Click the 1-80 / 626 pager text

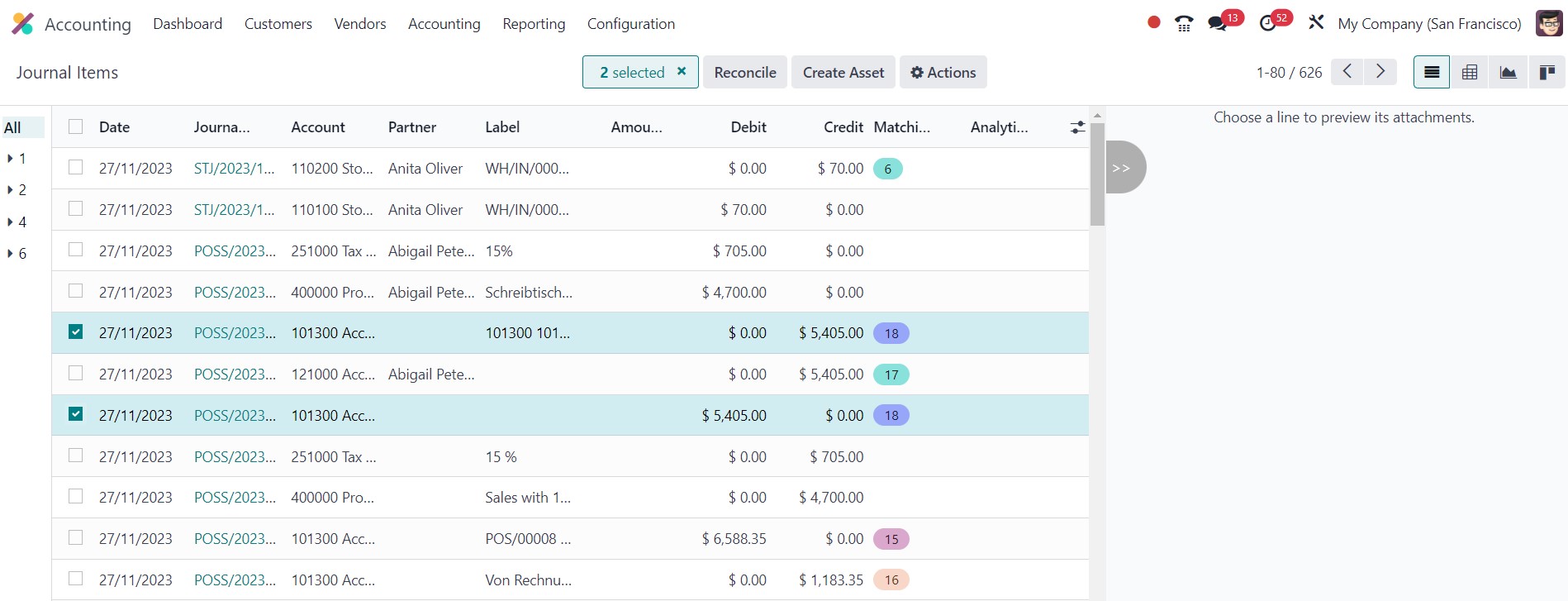[1289, 73]
